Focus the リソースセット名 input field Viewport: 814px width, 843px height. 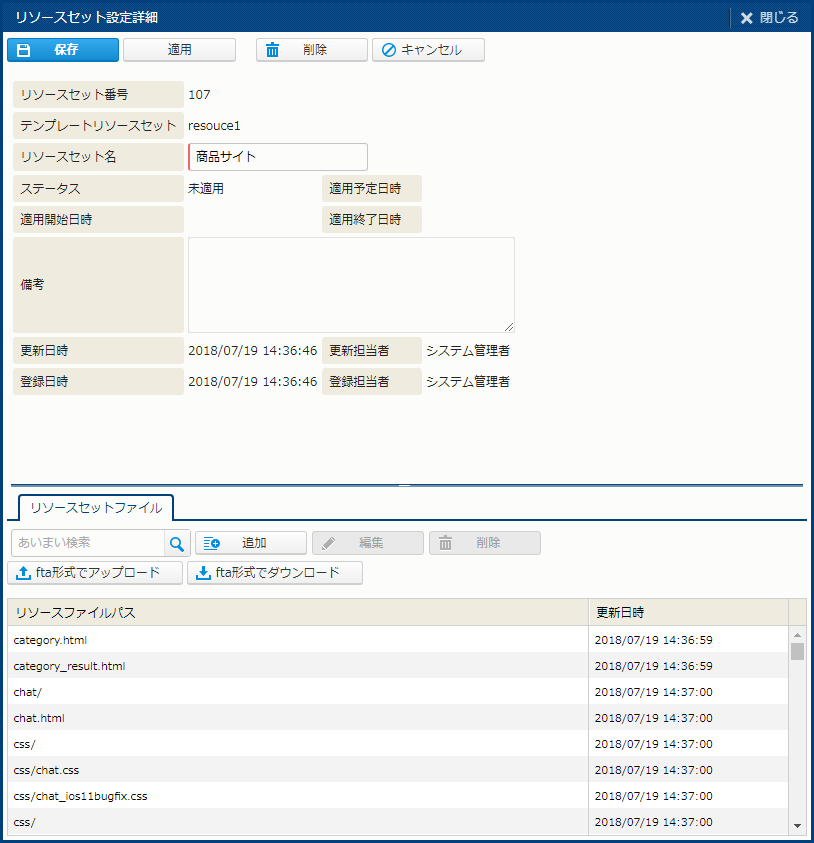(x=278, y=157)
